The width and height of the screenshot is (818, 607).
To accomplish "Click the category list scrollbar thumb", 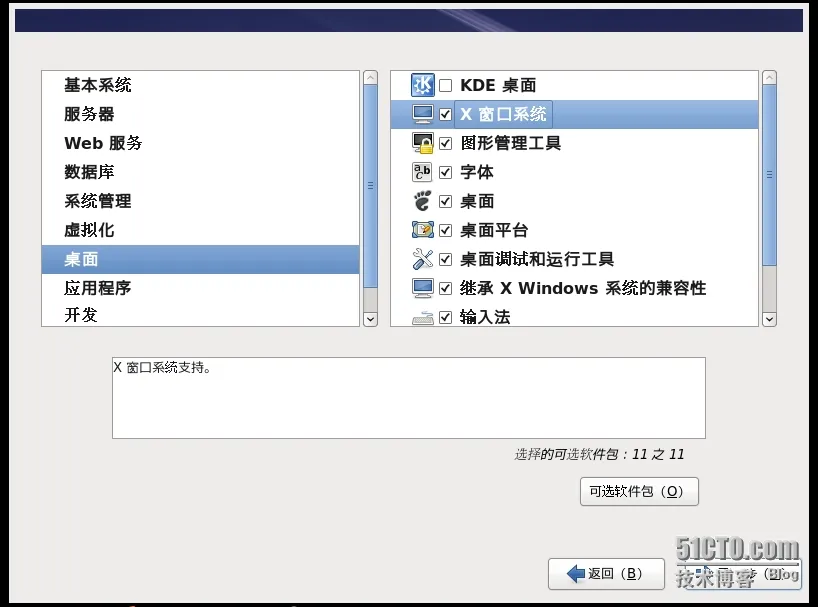I will pyautogui.click(x=370, y=186).
